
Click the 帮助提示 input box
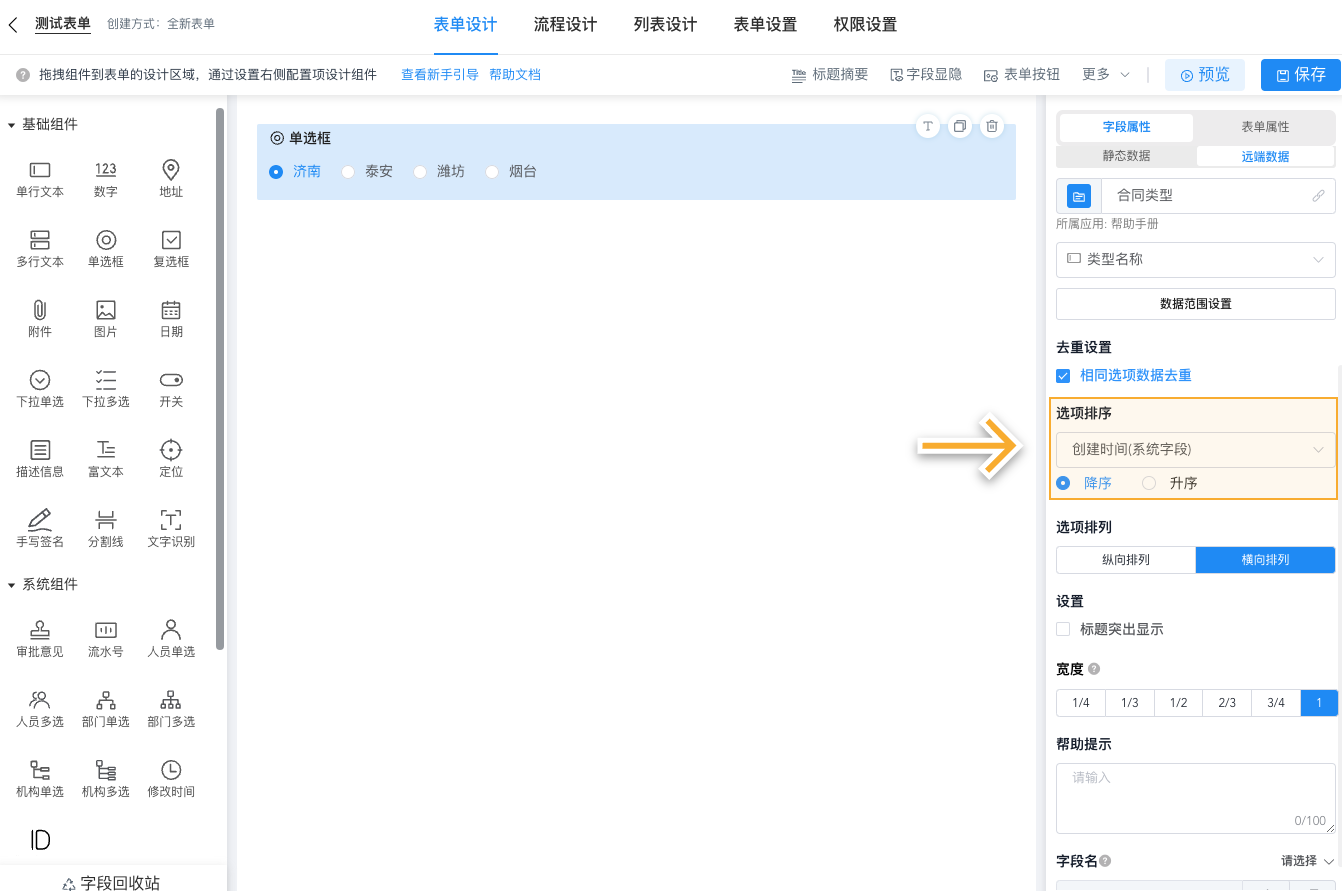1194,795
